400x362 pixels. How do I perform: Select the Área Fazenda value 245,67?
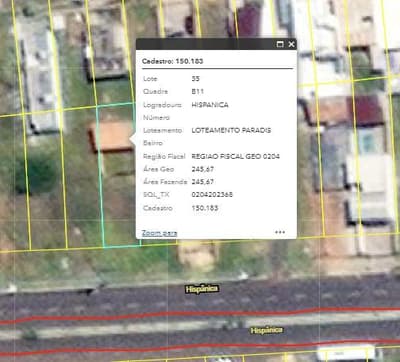203,182
